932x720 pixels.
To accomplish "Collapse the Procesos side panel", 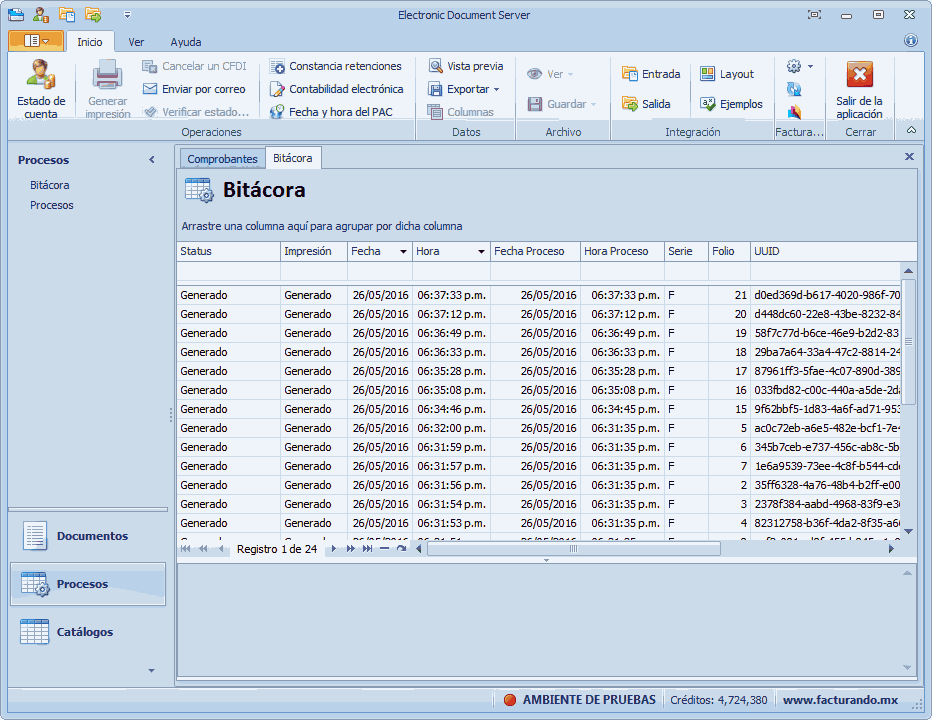I will 152,160.
